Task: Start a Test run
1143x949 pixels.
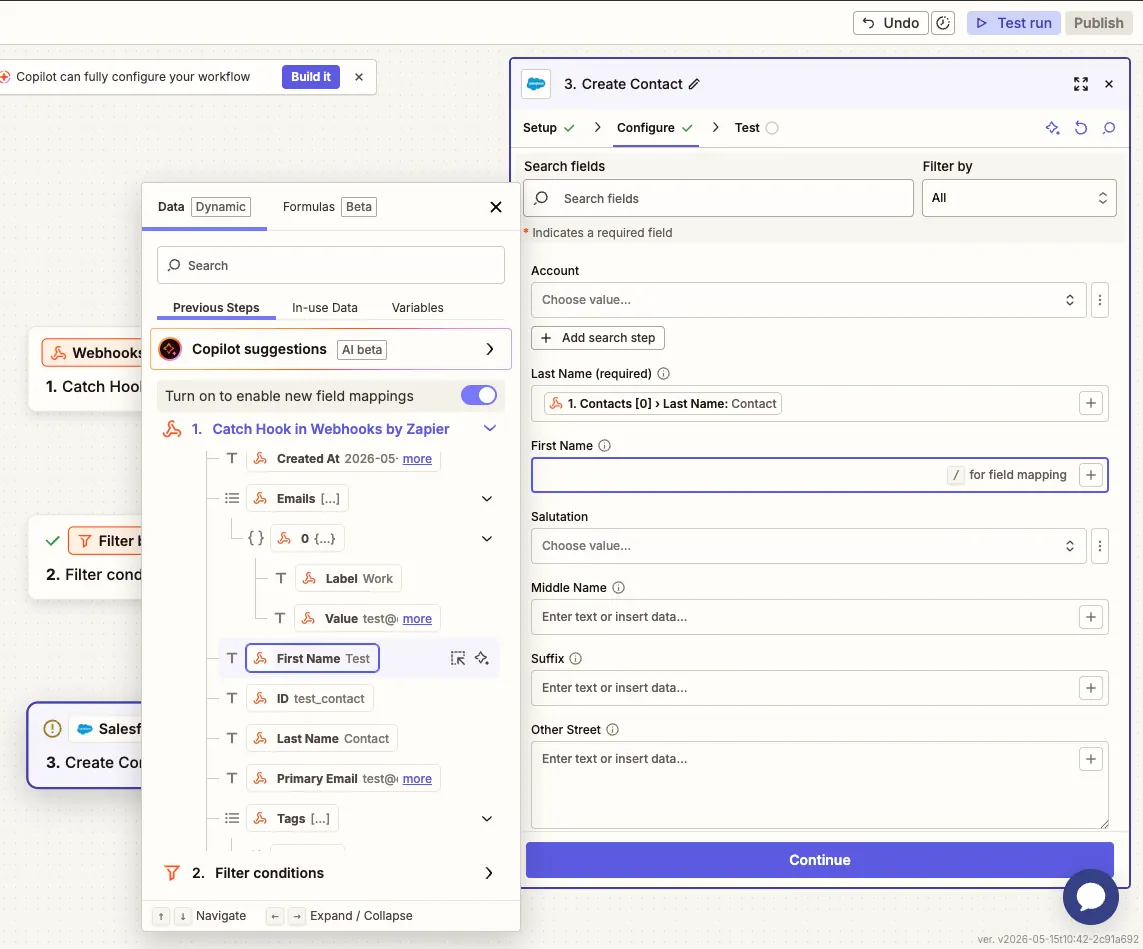Action: (1014, 23)
